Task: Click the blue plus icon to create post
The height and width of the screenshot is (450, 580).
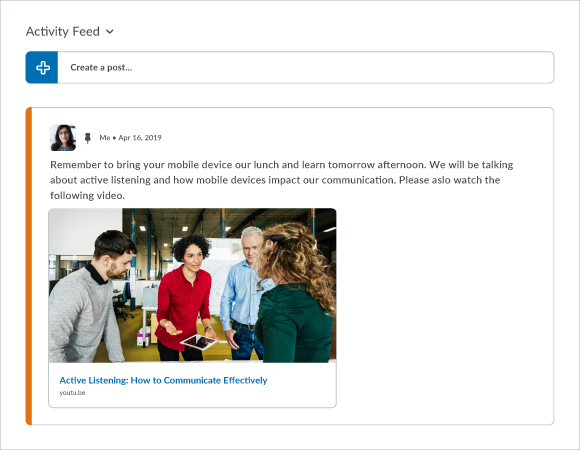Action: pyautogui.click(x=42, y=68)
